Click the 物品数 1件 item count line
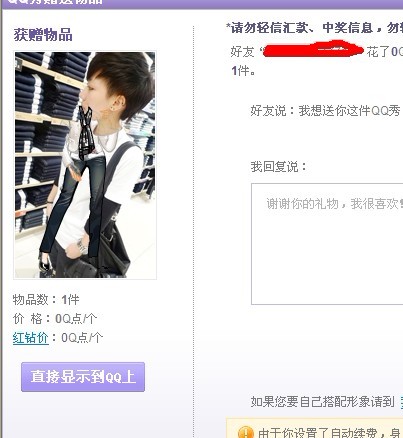The width and height of the screenshot is (403, 438). pyautogui.click(x=46, y=300)
